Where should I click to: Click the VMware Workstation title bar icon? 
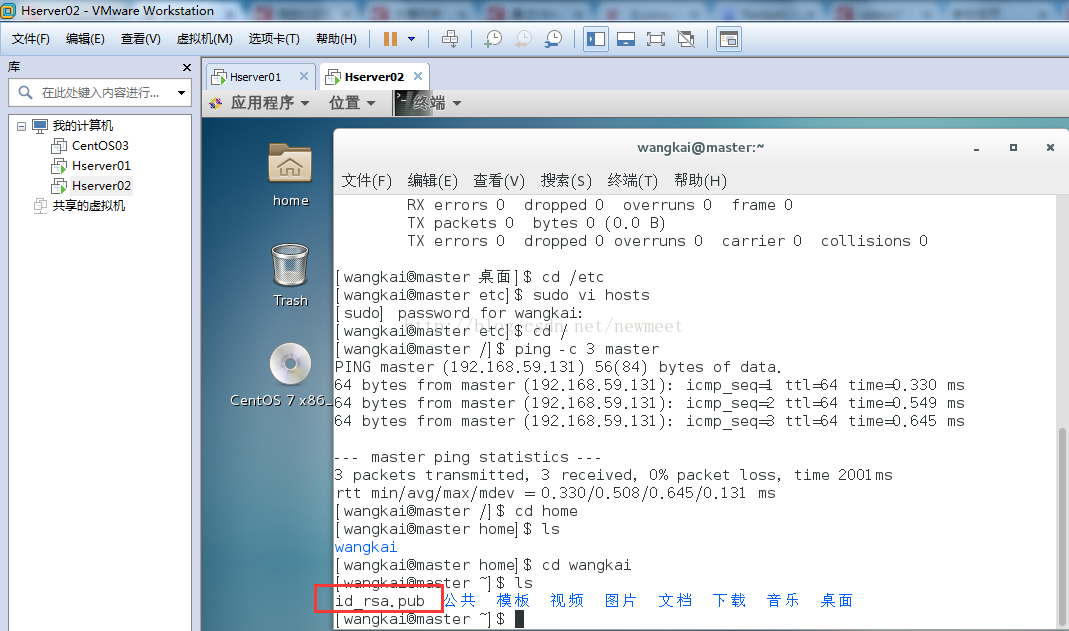point(8,10)
